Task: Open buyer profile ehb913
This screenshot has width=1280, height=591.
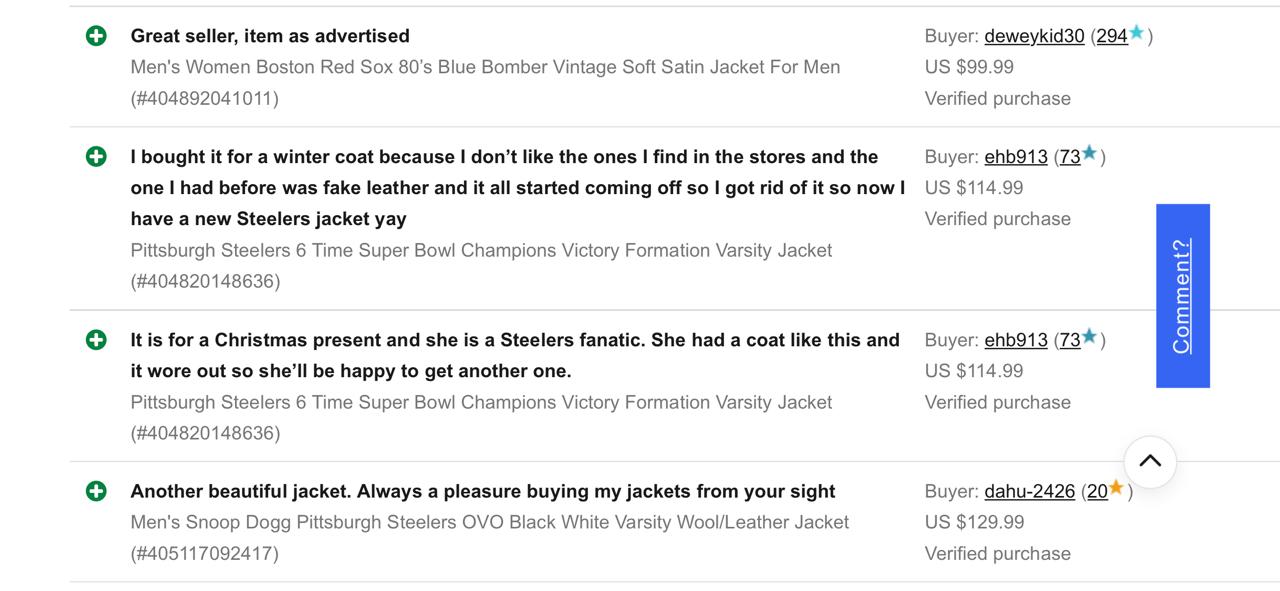Action: 1015,156
